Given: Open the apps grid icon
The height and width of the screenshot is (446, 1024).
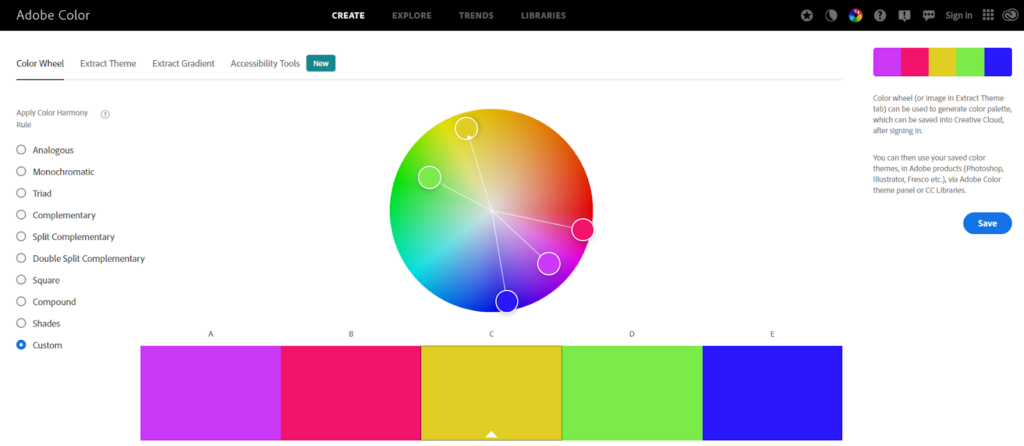Looking at the screenshot, I should (989, 16).
